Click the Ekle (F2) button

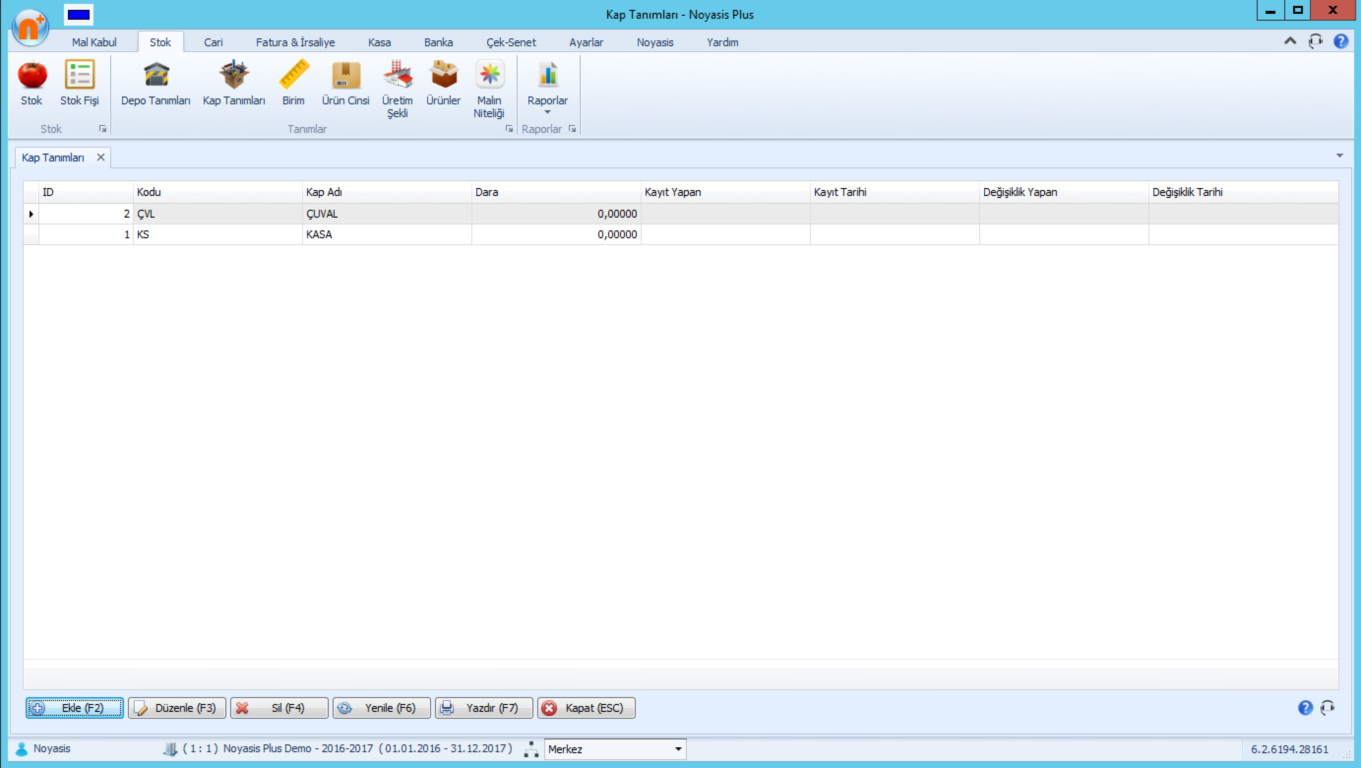pos(75,708)
